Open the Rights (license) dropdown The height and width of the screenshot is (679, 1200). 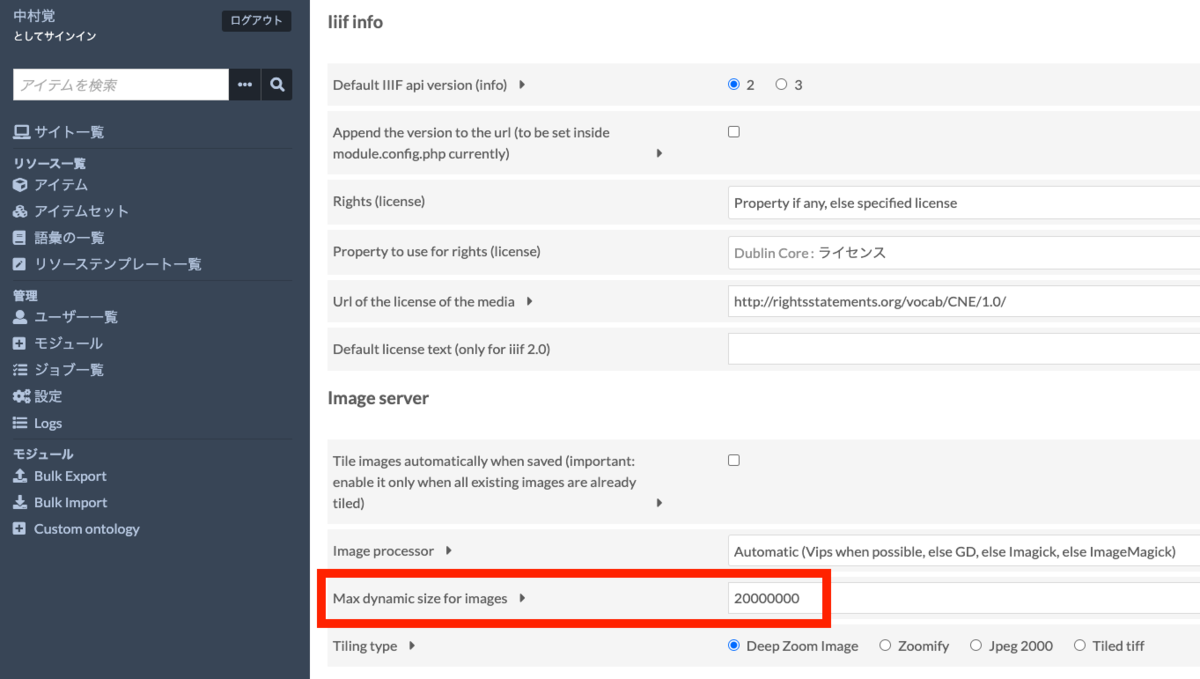click(963, 203)
